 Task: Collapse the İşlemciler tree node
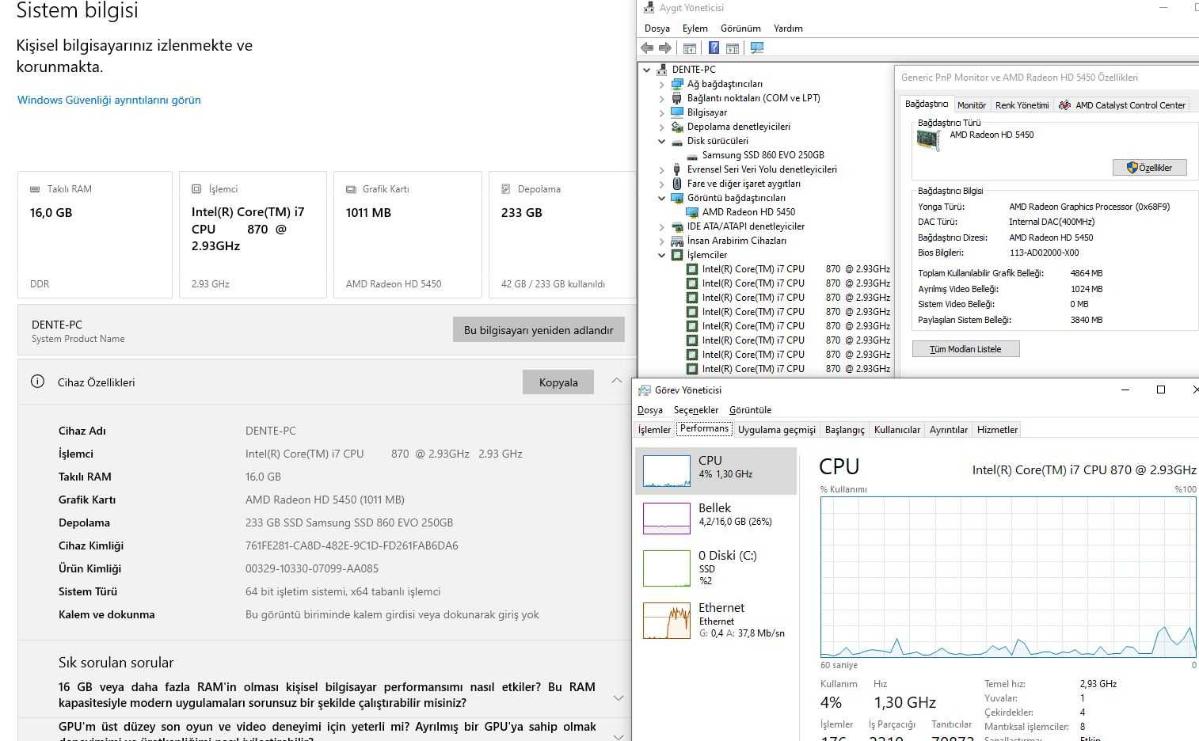coord(662,255)
